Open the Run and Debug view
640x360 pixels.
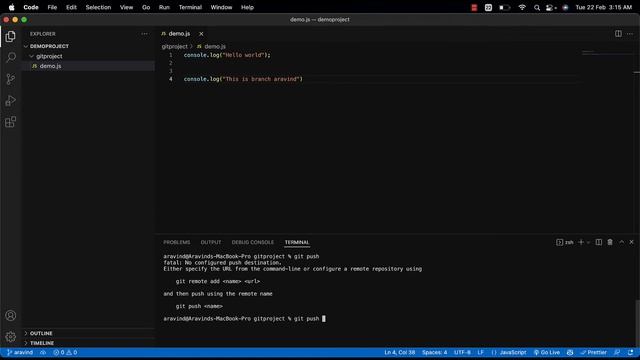coord(11,100)
